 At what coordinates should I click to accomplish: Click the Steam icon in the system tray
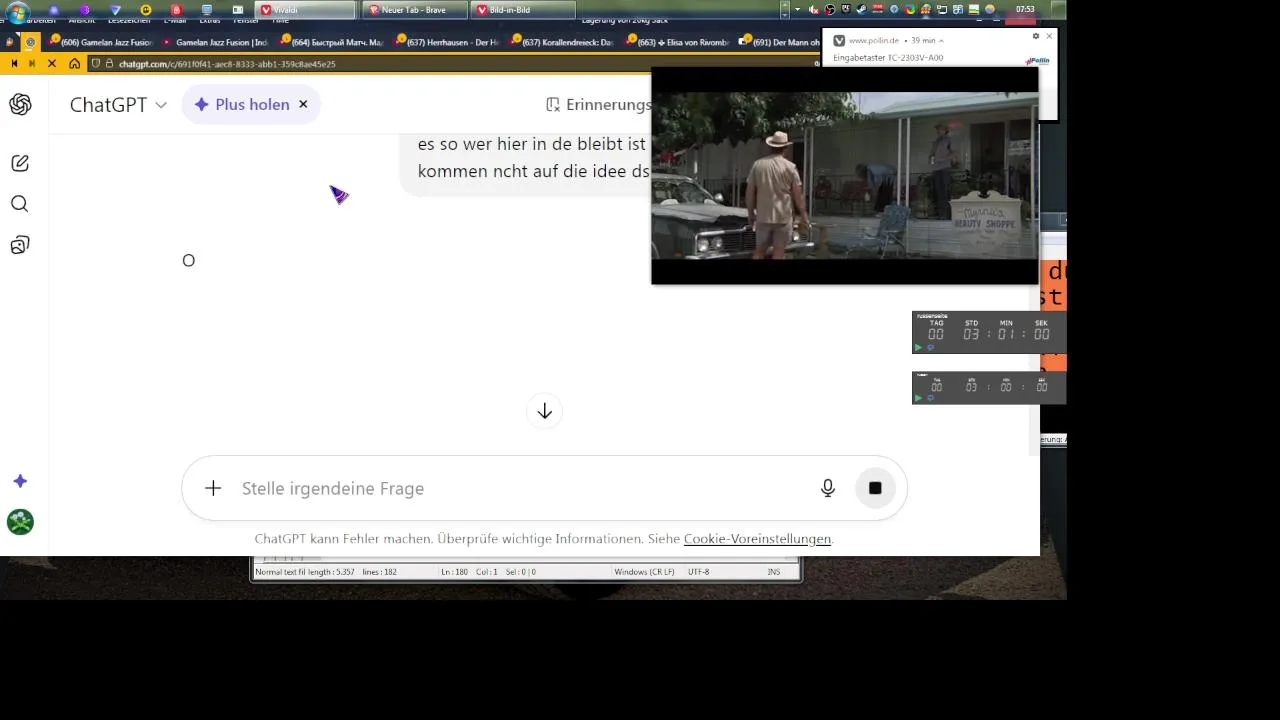click(x=861, y=10)
